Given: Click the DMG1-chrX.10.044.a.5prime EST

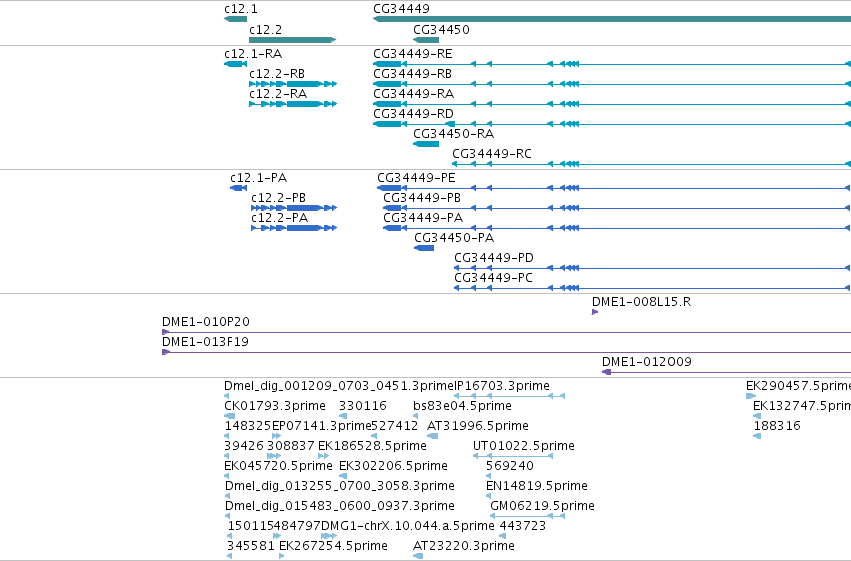Looking at the screenshot, I should coord(329,536).
